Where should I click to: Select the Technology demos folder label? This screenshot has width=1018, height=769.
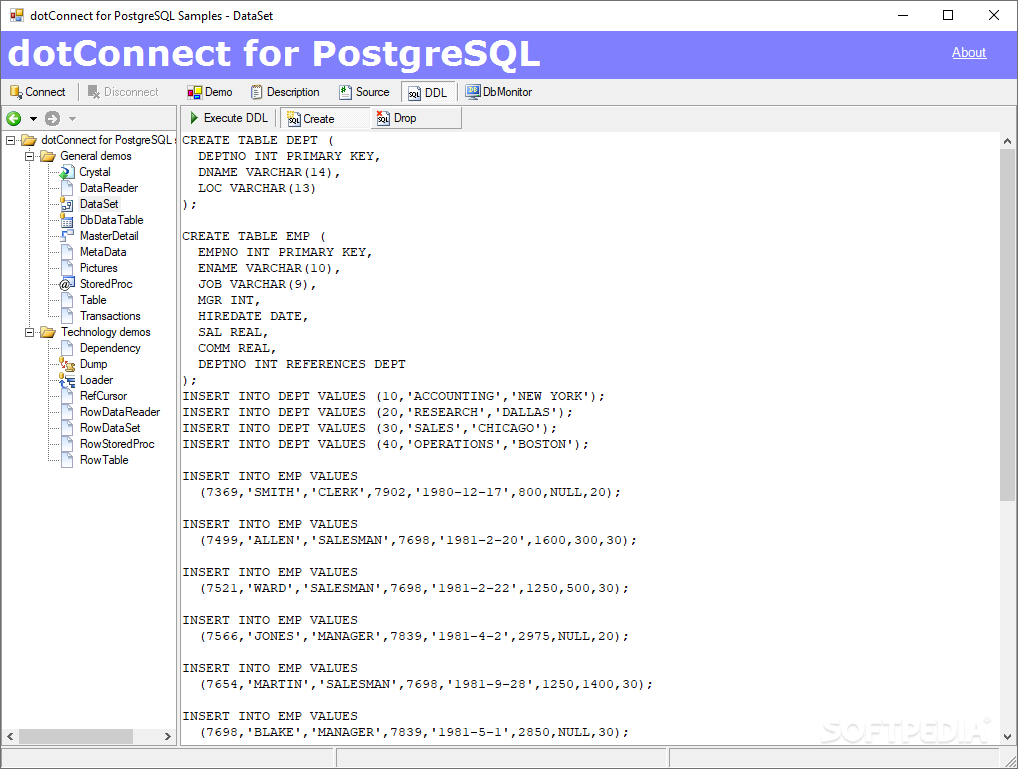105,333
